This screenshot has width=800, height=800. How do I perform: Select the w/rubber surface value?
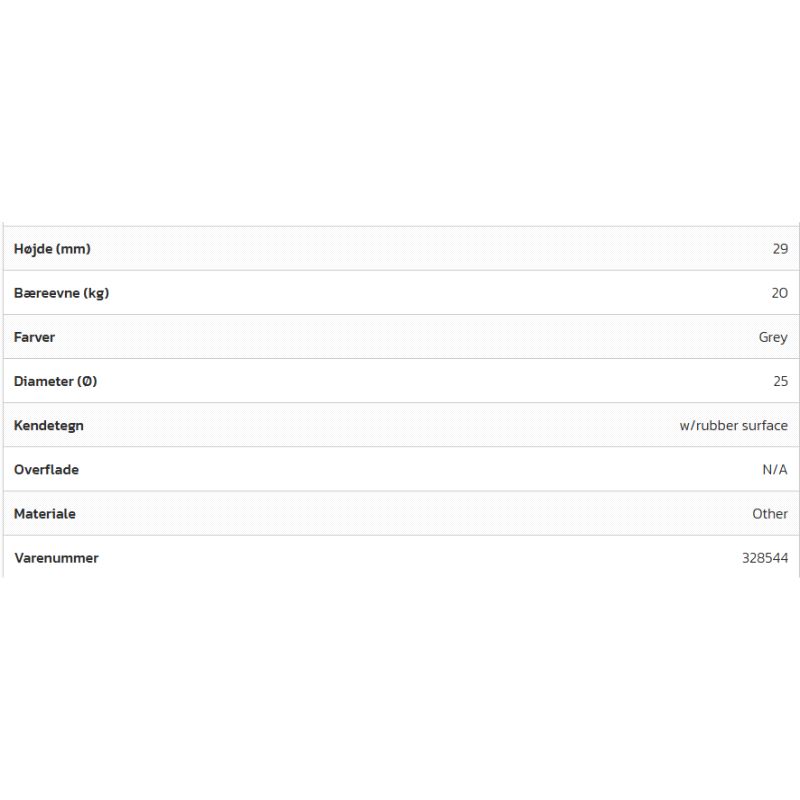733,425
